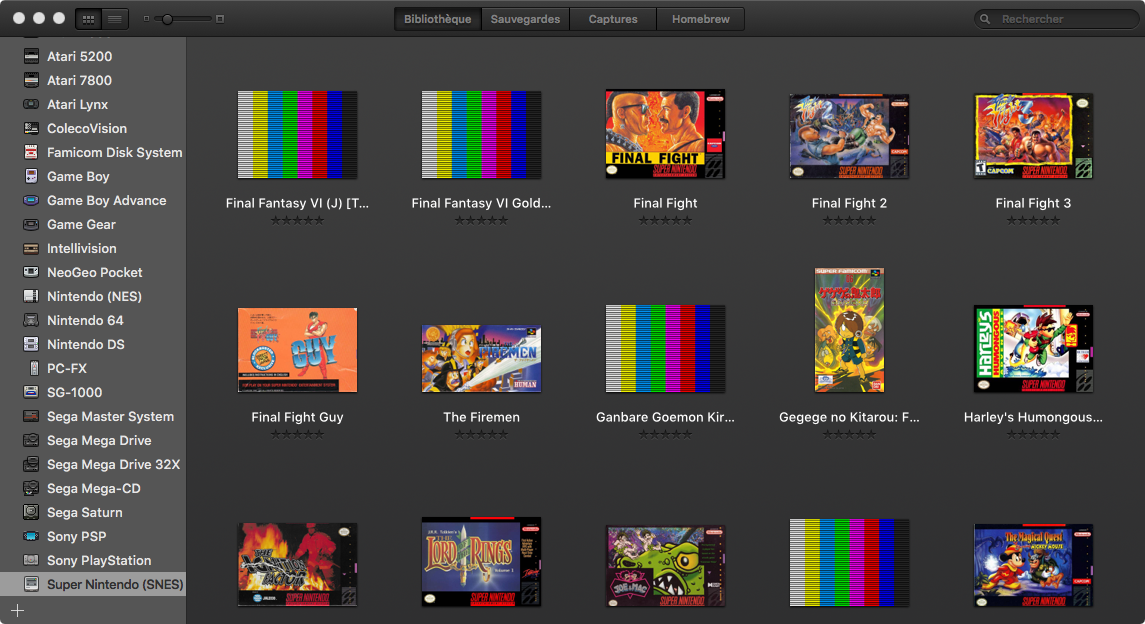Click the Atari 5200 console icon
Viewport: 1145px width, 624px height.
point(31,56)
